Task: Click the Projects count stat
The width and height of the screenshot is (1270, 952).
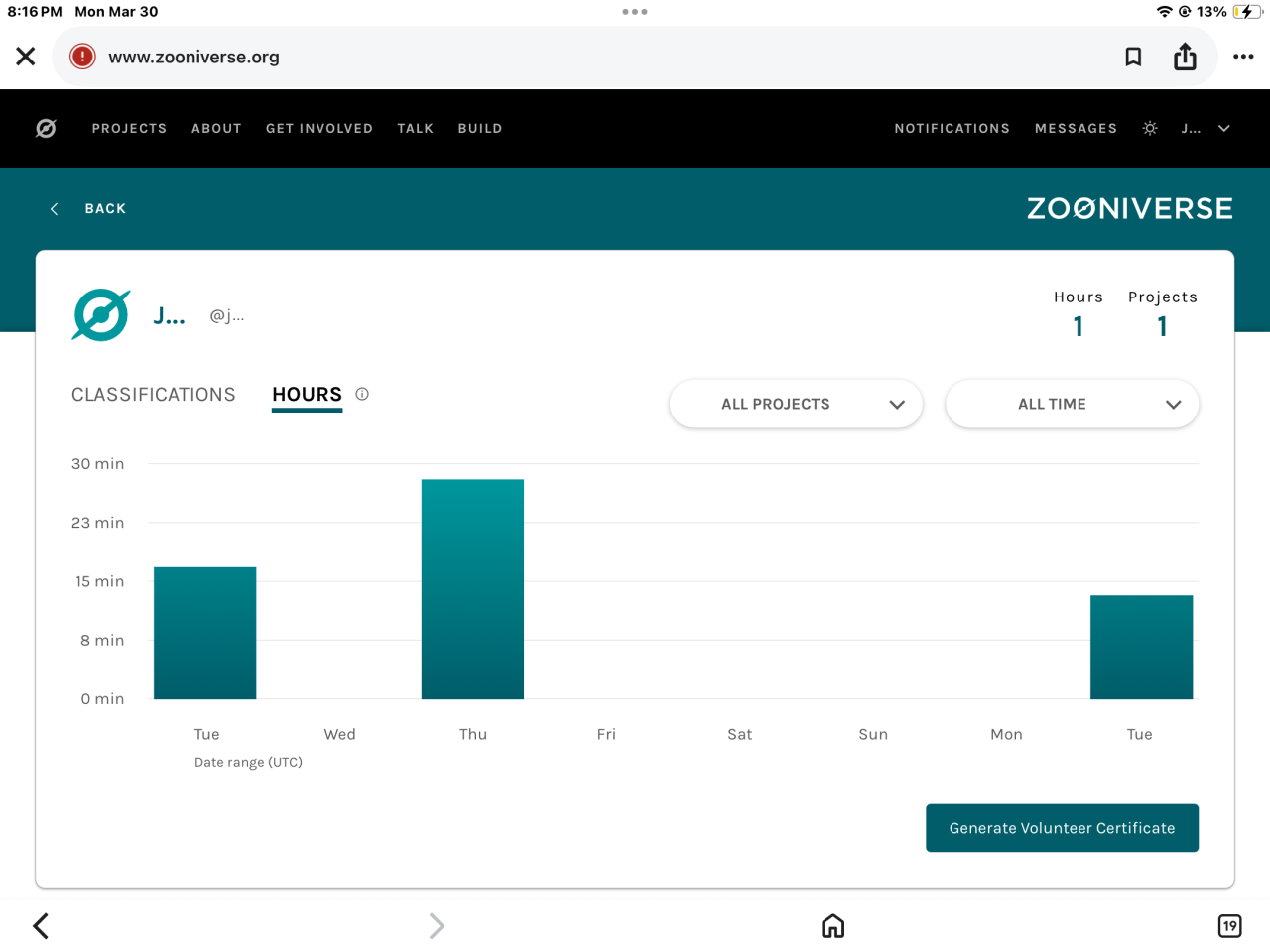Action: (1162, 313)
